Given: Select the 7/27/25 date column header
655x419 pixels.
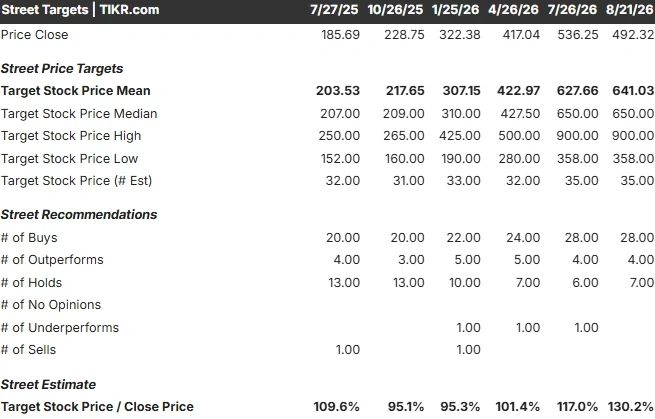Looking at the screenshot, I should pos(334,10).
